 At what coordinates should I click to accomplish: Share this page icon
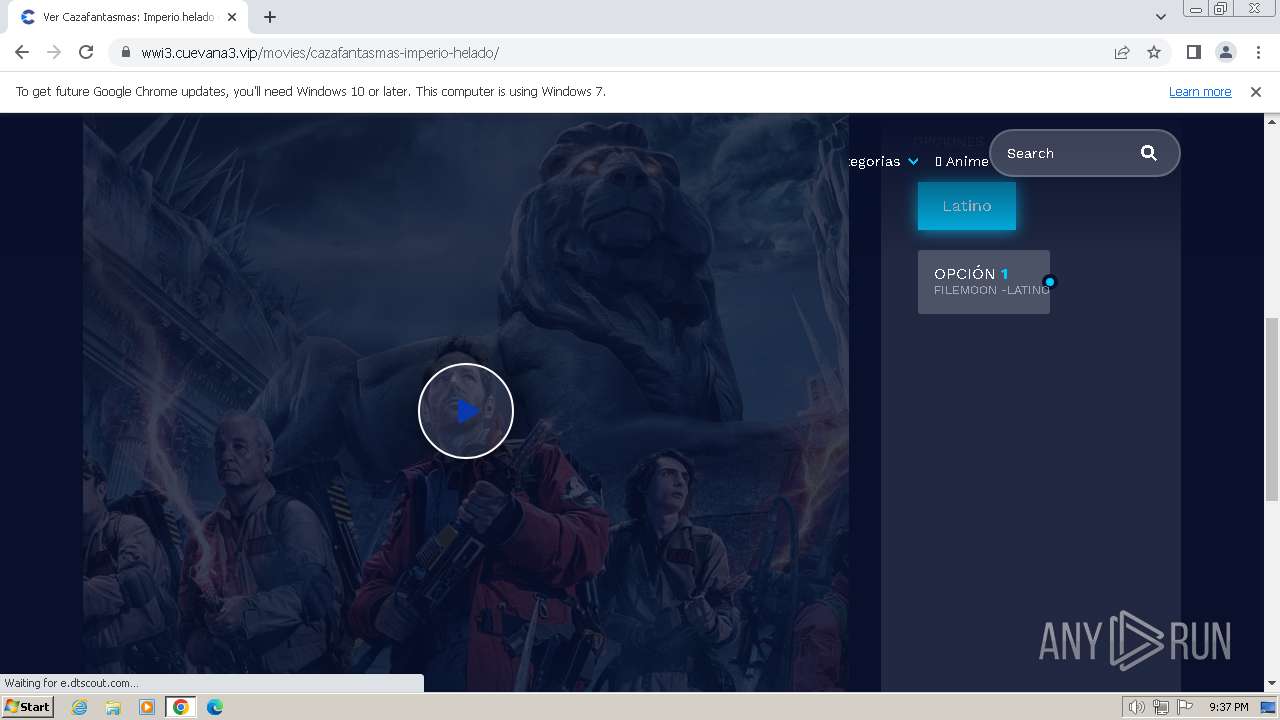coord(1122,52)
